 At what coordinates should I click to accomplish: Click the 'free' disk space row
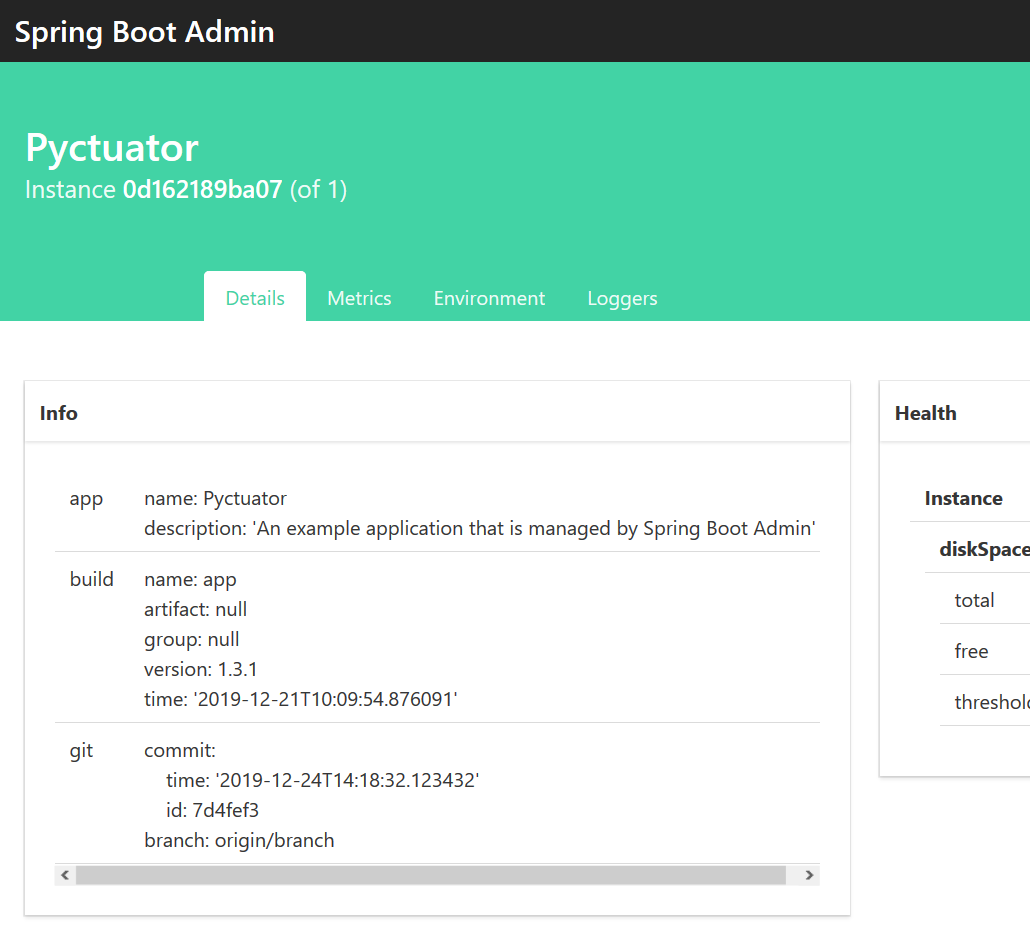985,651
